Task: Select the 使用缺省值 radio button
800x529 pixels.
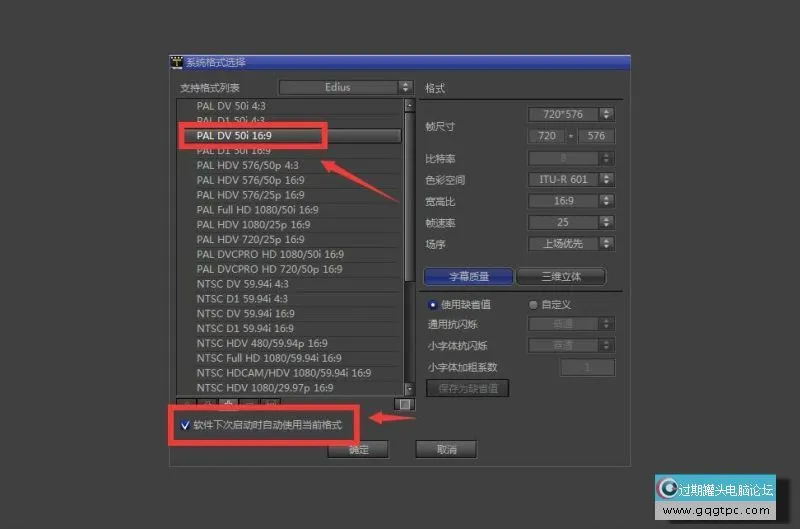Action: coord(433,305)
